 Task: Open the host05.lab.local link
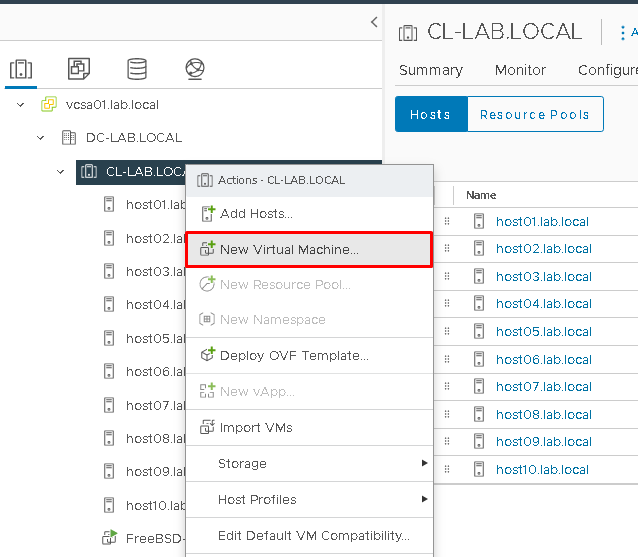[x=542, y=331]
